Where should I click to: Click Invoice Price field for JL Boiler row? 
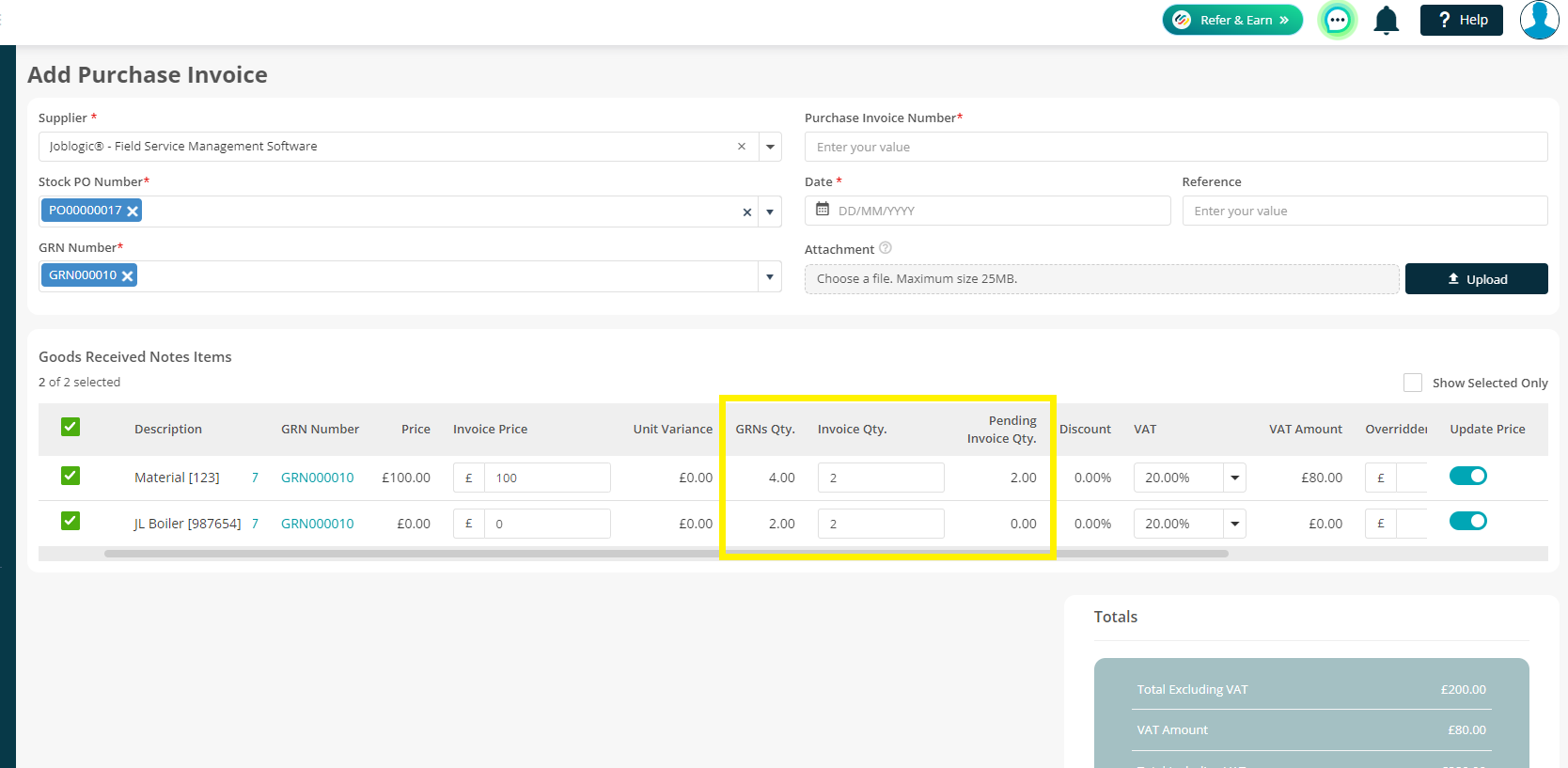pos(547,524)
